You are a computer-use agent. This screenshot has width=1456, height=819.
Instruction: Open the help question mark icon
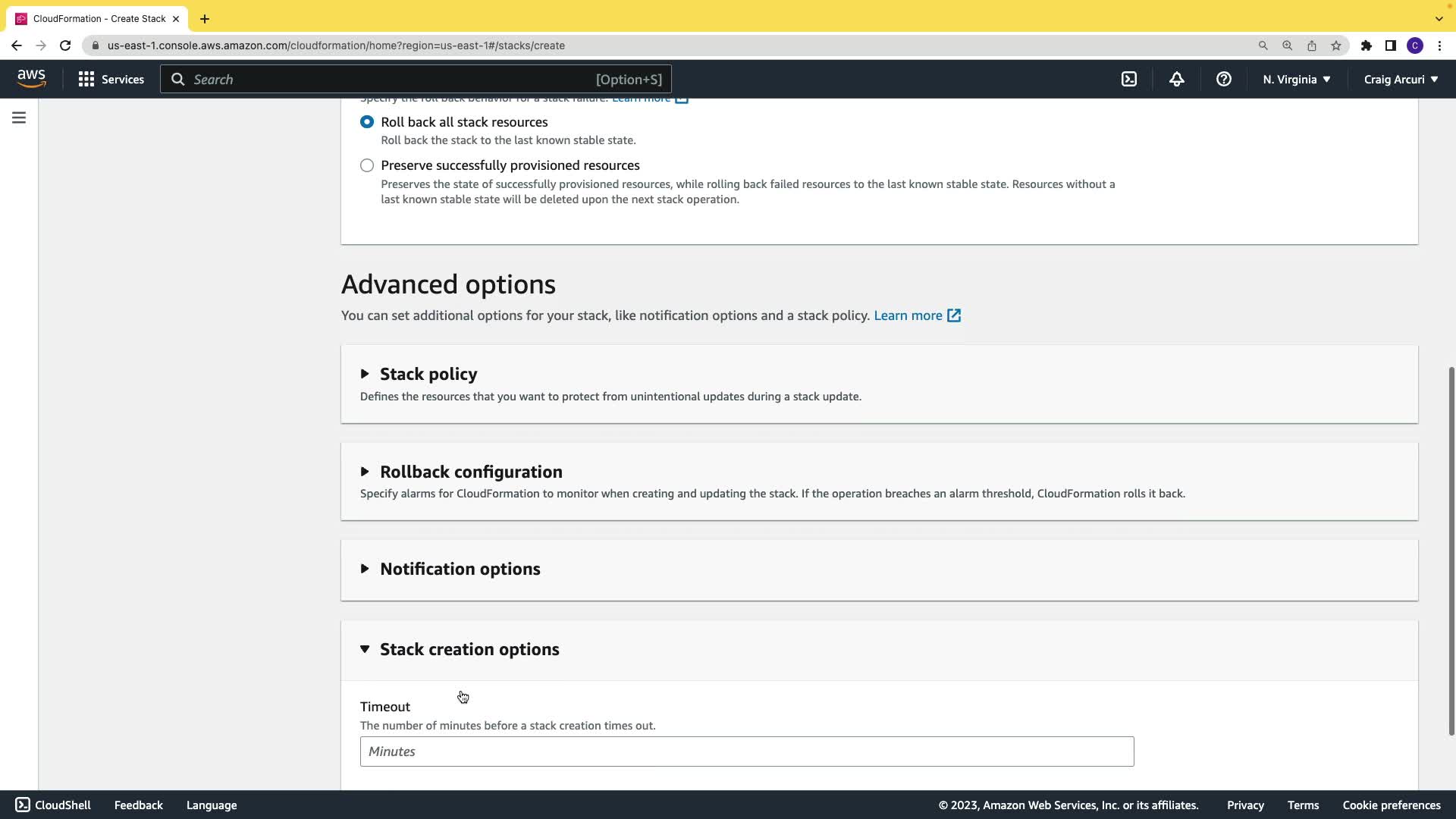point(1223,79)
